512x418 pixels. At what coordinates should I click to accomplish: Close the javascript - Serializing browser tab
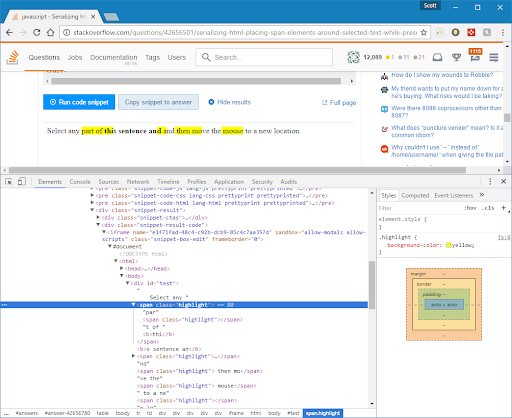[x=93, y=17]
